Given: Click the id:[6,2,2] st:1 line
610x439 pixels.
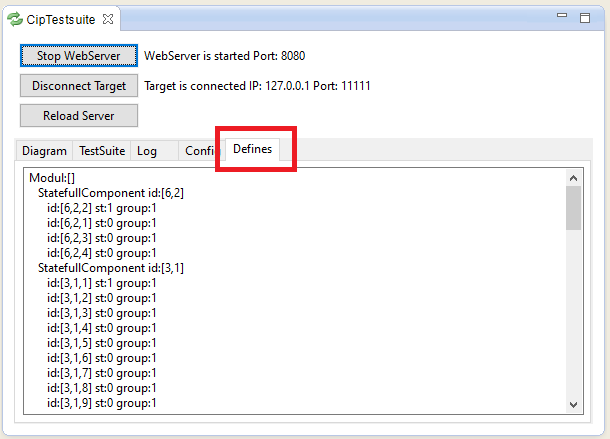Looking at the screenshot, I should (101, 207).
